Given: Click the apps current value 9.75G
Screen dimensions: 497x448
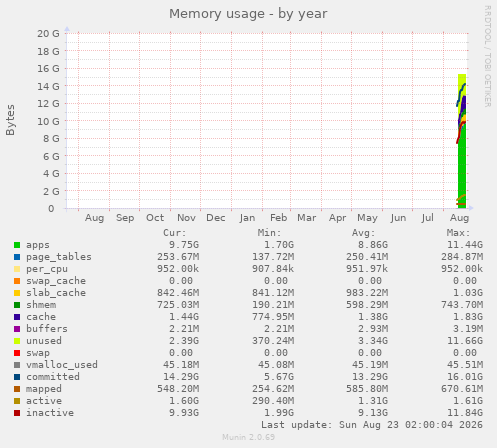Looking at the screenshot, I should (184, 245).
